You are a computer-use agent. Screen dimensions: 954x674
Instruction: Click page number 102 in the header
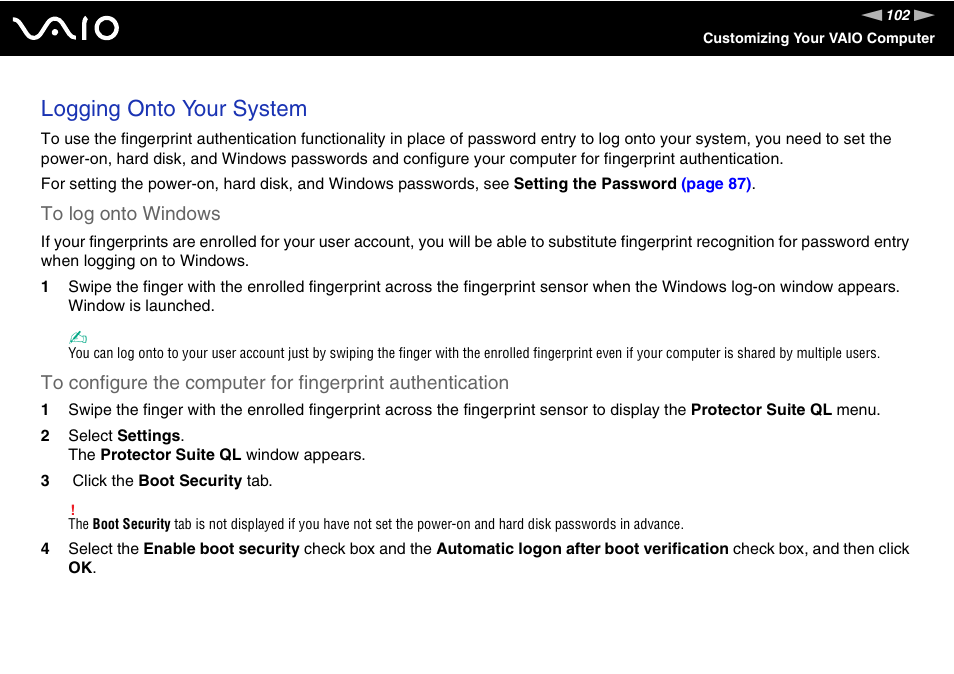tap(898, 15)
